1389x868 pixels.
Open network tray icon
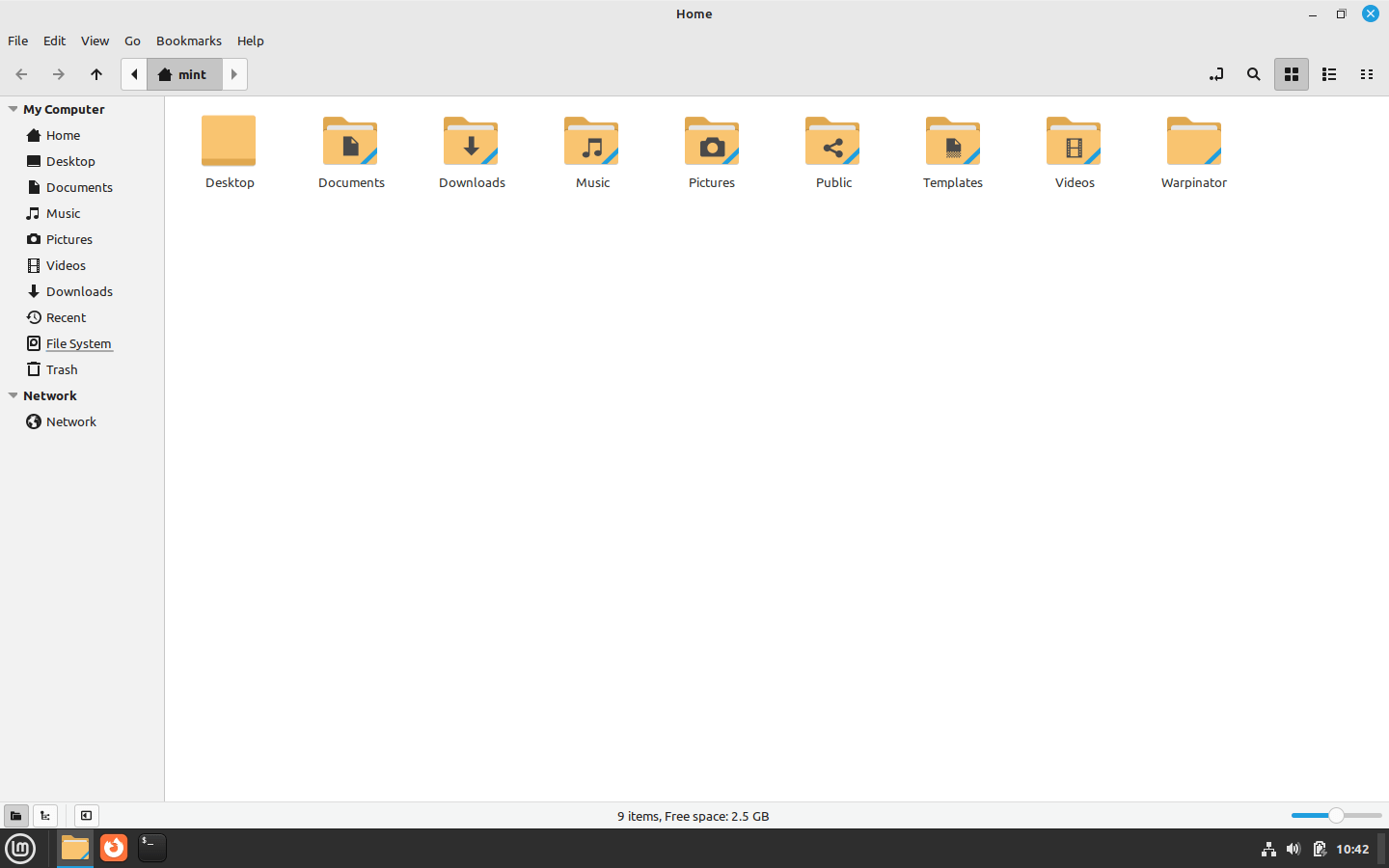(x=1268, y=849)
